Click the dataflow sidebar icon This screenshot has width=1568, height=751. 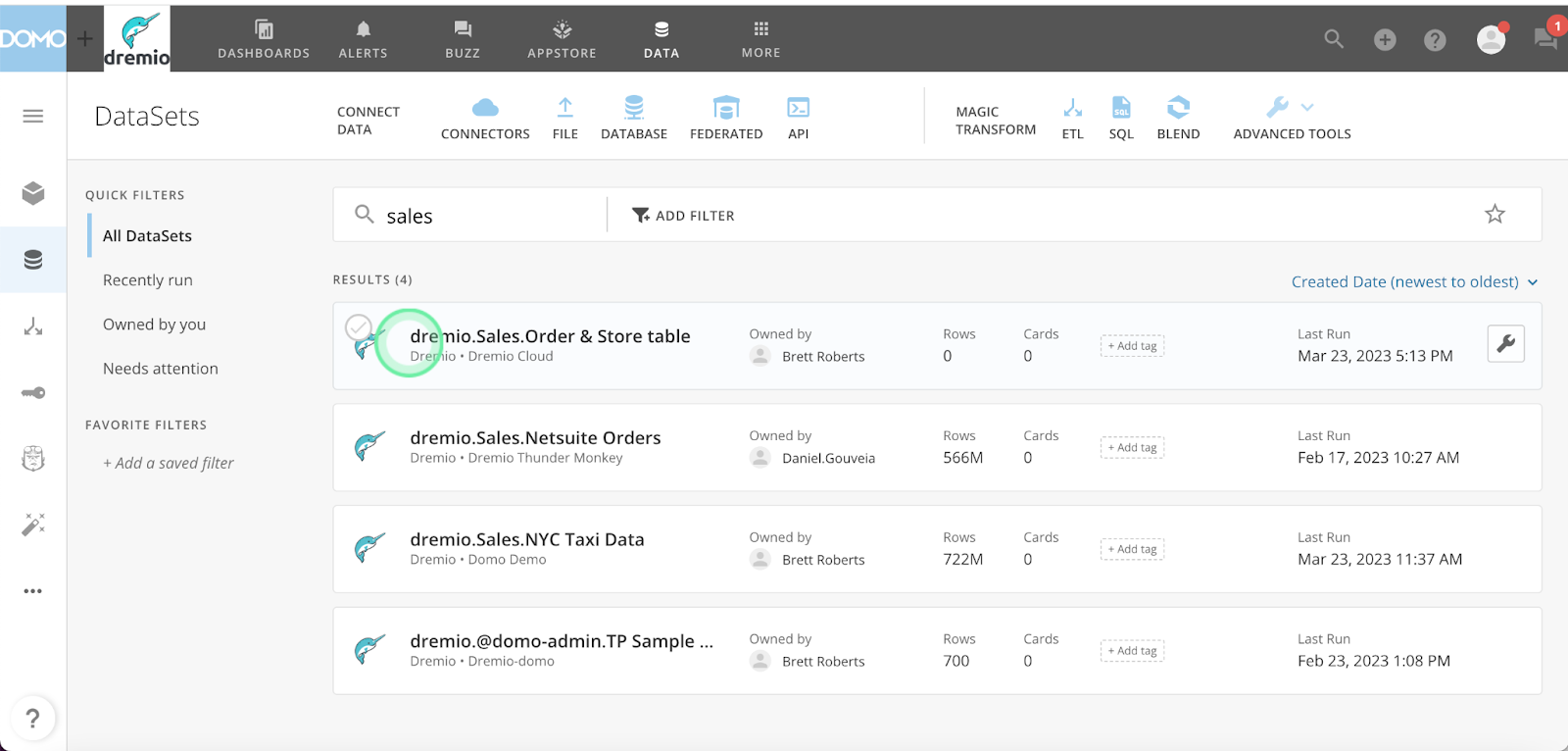33,326
